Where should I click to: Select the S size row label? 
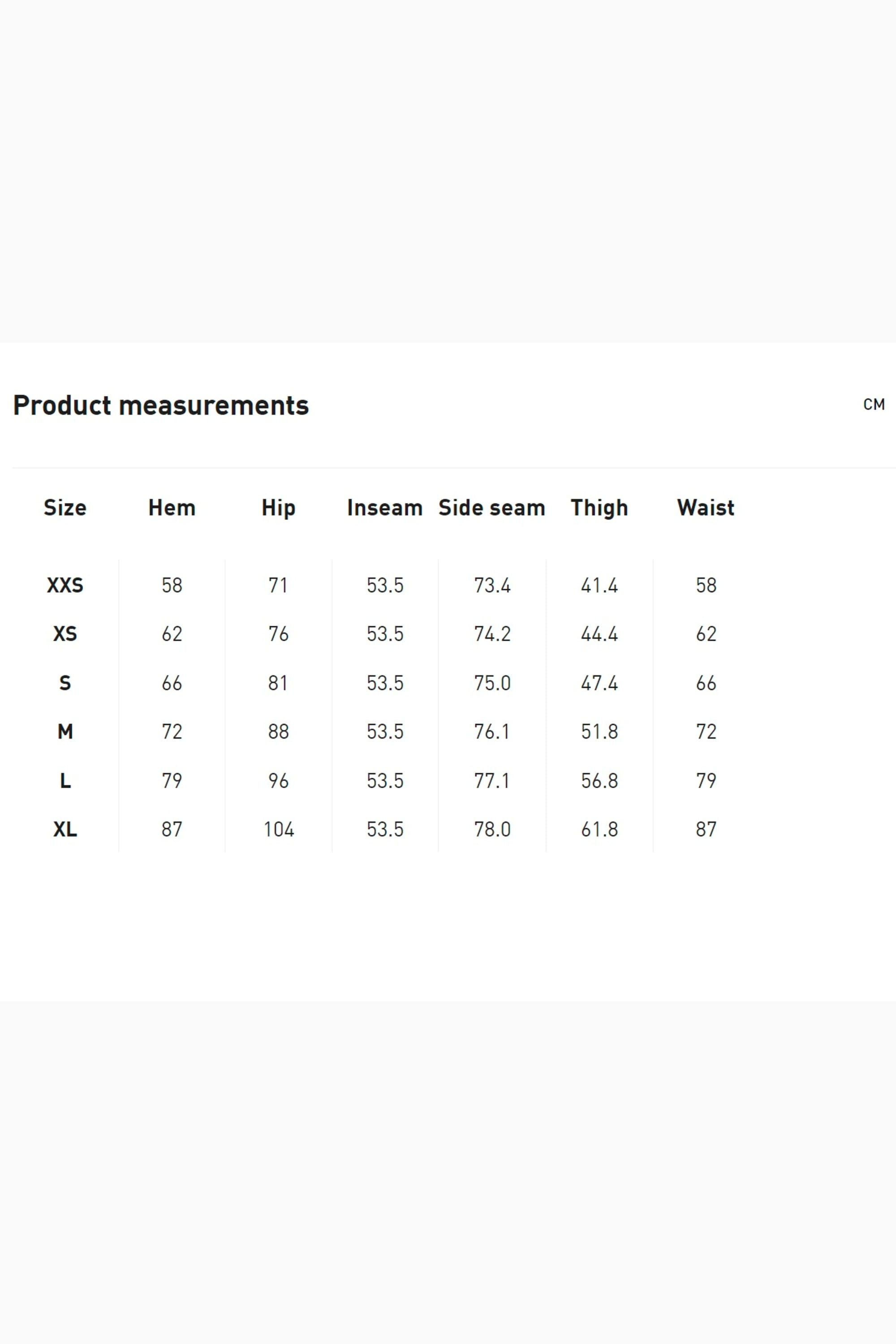[65, 683]
